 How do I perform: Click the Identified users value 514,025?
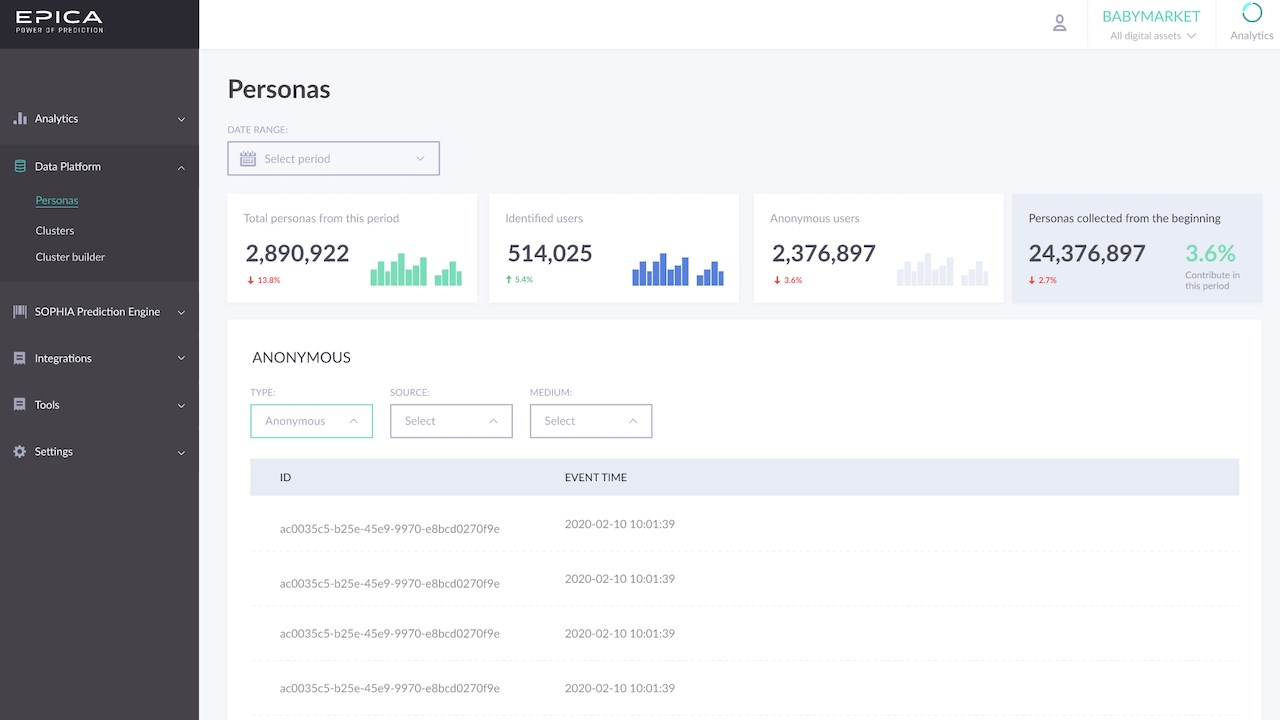pyautogui.click(x=549, y=253)
